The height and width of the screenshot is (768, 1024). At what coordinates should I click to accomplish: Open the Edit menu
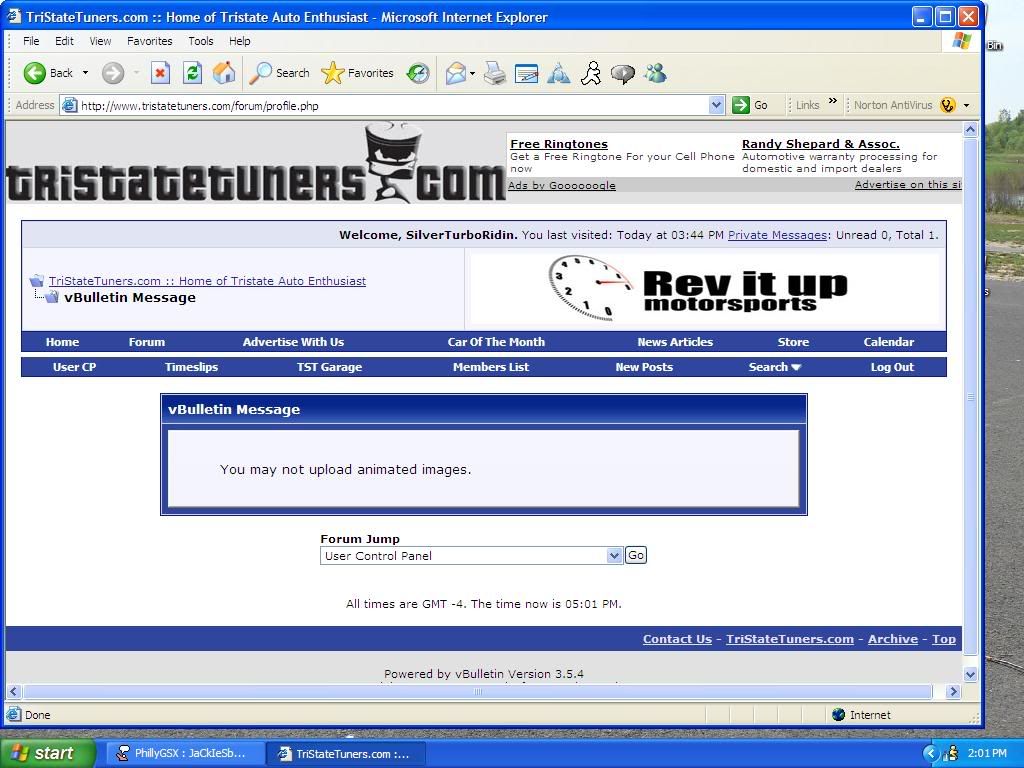point(64,41)
